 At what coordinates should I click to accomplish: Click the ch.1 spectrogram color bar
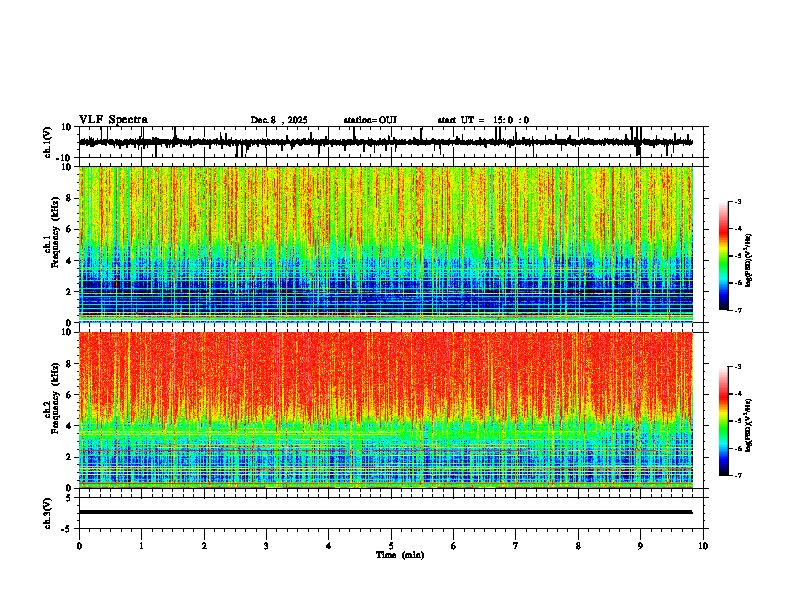(724, 256)
